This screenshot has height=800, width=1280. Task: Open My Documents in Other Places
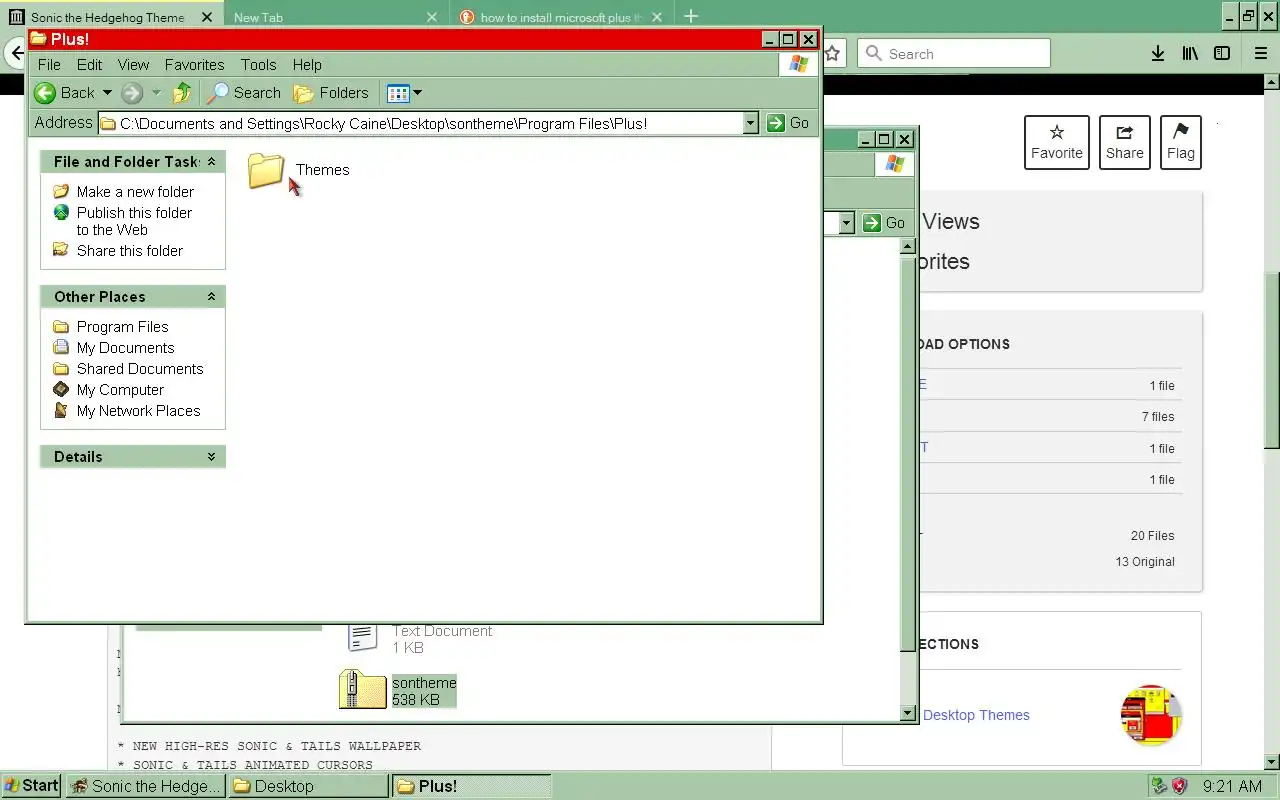[x=125, y=347]
